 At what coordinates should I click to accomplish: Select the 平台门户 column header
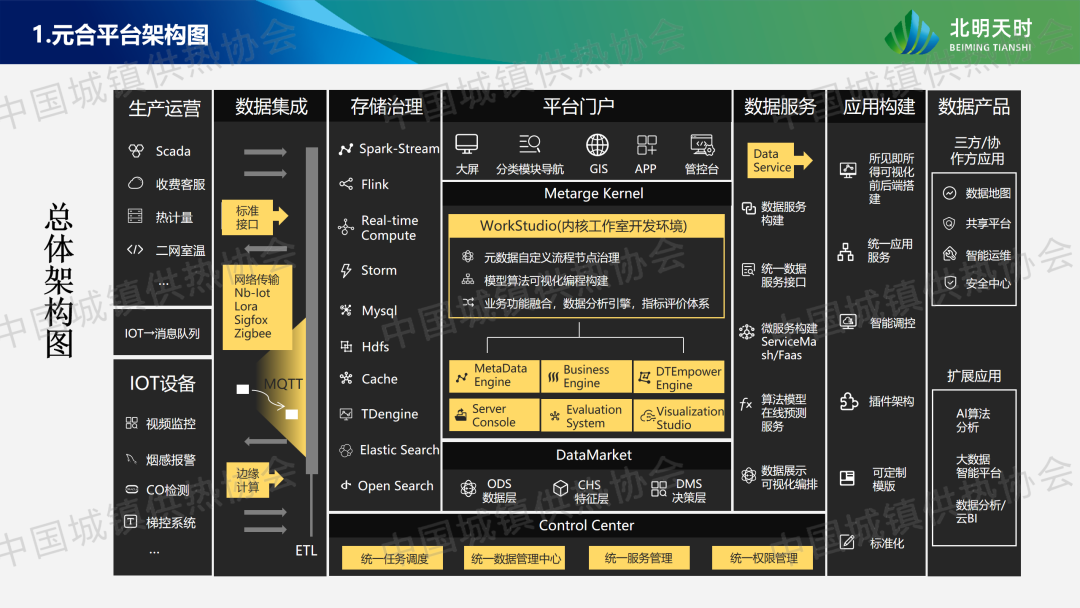[x=578, y=106]
